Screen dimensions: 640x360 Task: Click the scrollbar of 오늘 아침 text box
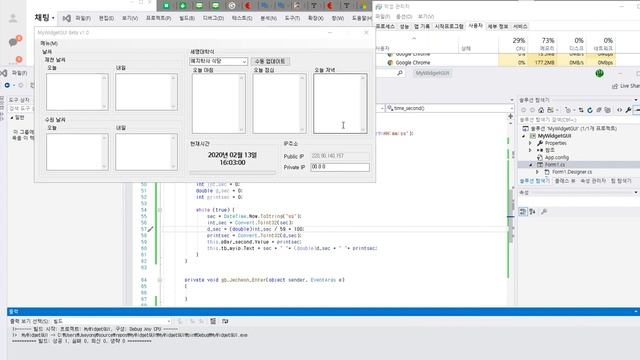click(242, 103)
